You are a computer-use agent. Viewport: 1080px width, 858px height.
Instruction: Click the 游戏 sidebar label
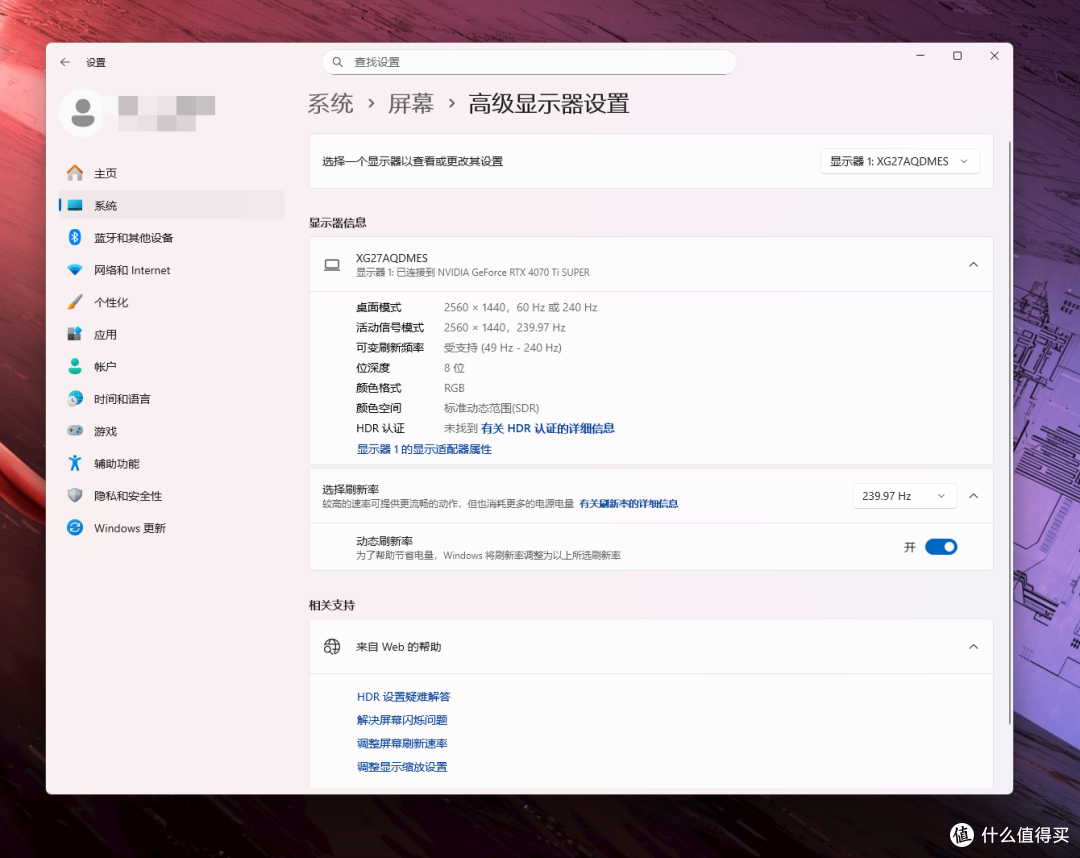click(x=105, y=431)
